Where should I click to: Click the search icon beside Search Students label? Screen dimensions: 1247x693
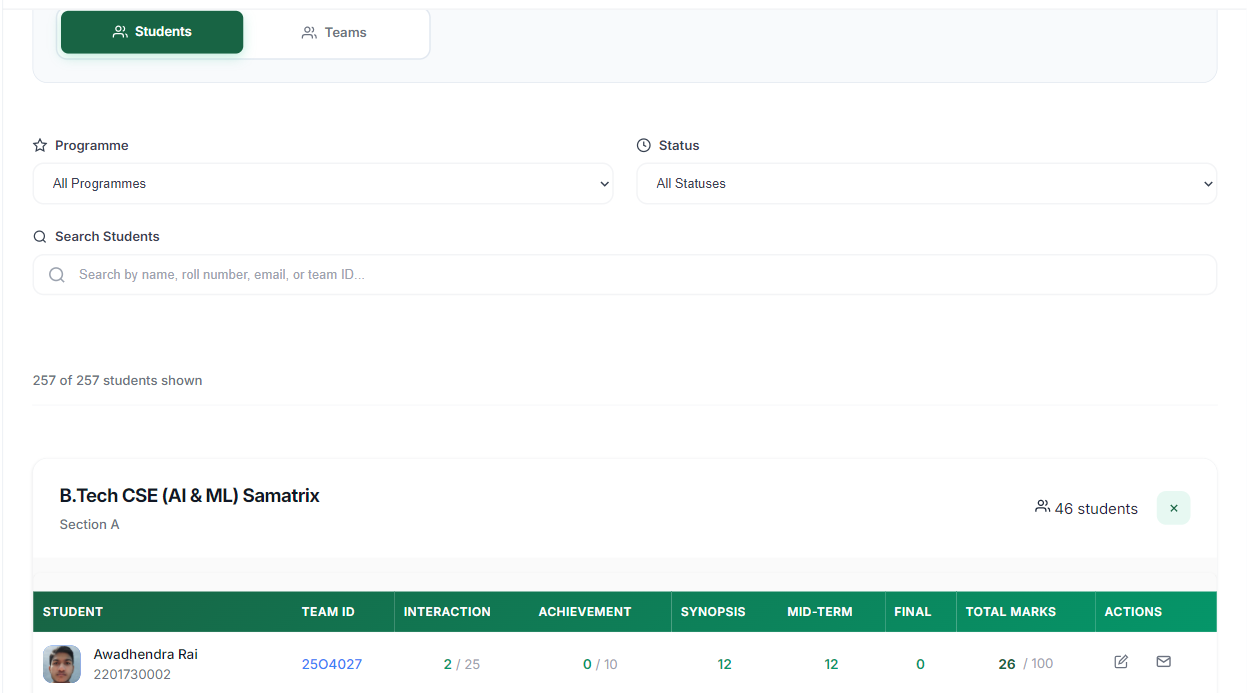coord(40,237)
